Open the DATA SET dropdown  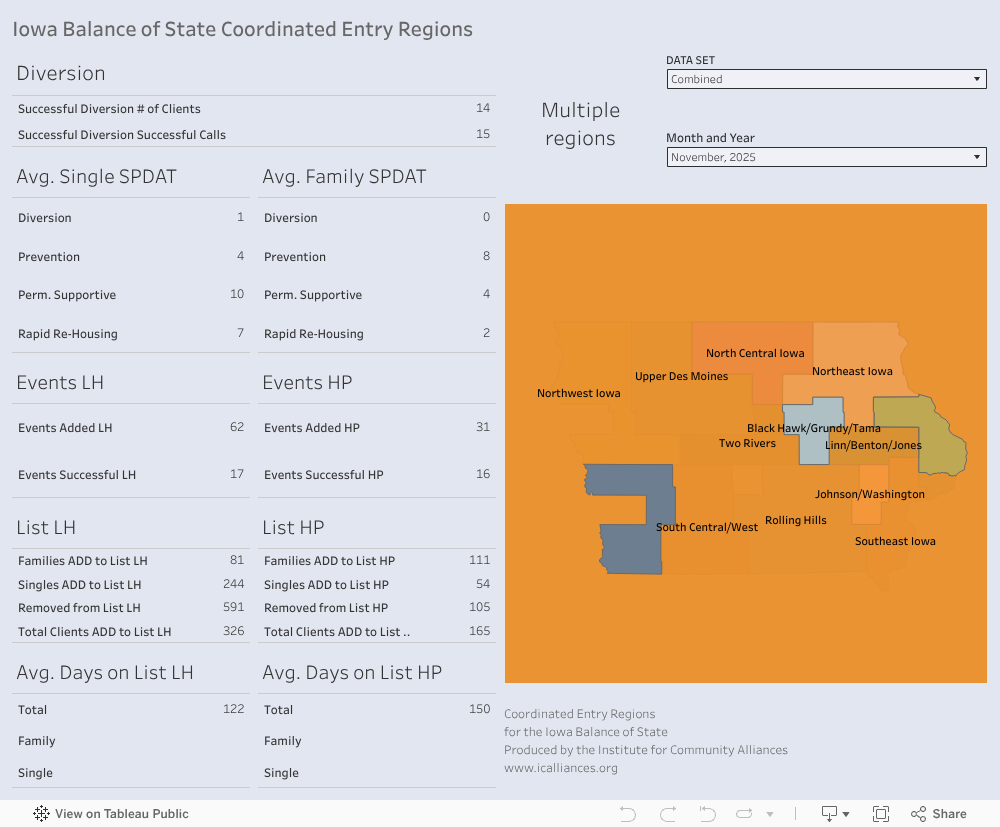click(x=826, y=79)
